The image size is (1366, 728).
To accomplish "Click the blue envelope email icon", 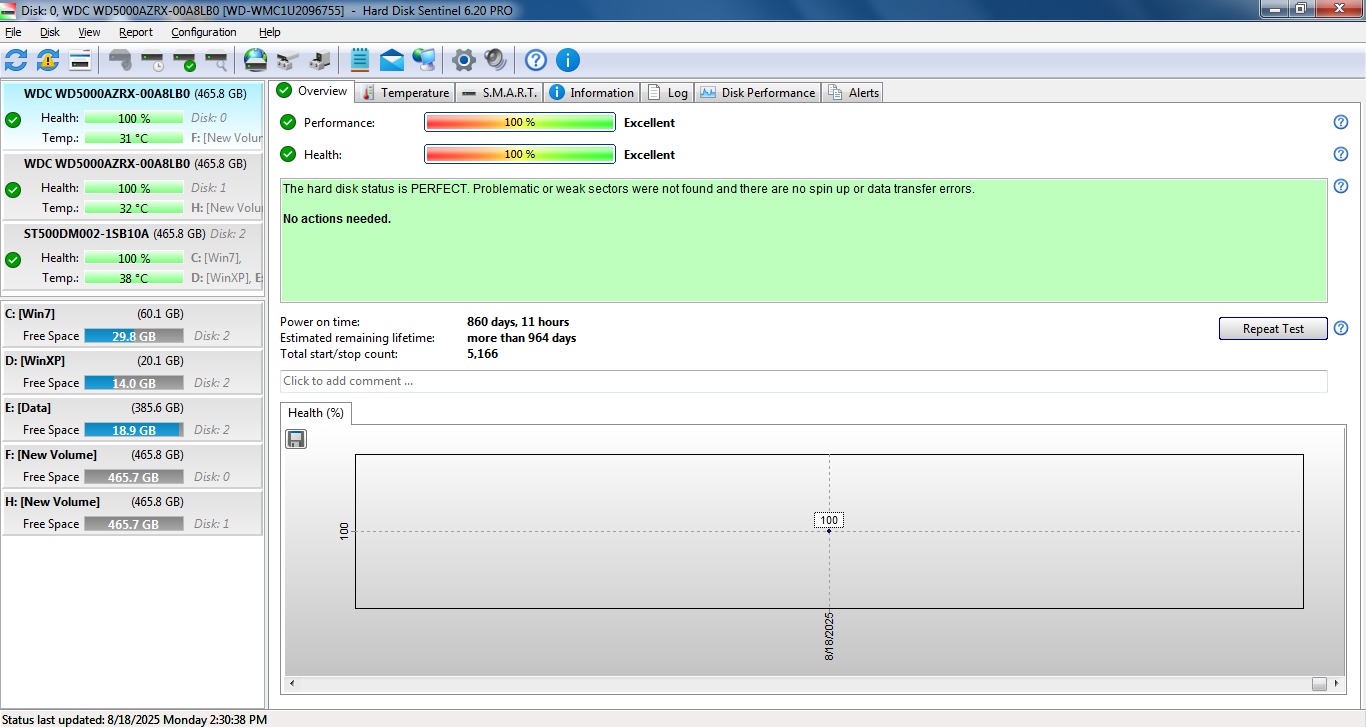I will (392, 60).
